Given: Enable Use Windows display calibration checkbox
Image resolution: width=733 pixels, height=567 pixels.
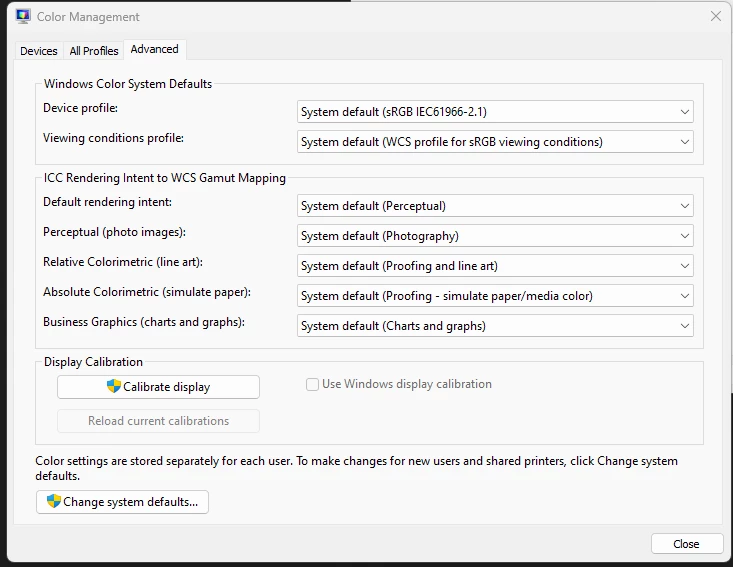Looking at the screenshot, I should (312, 384).
